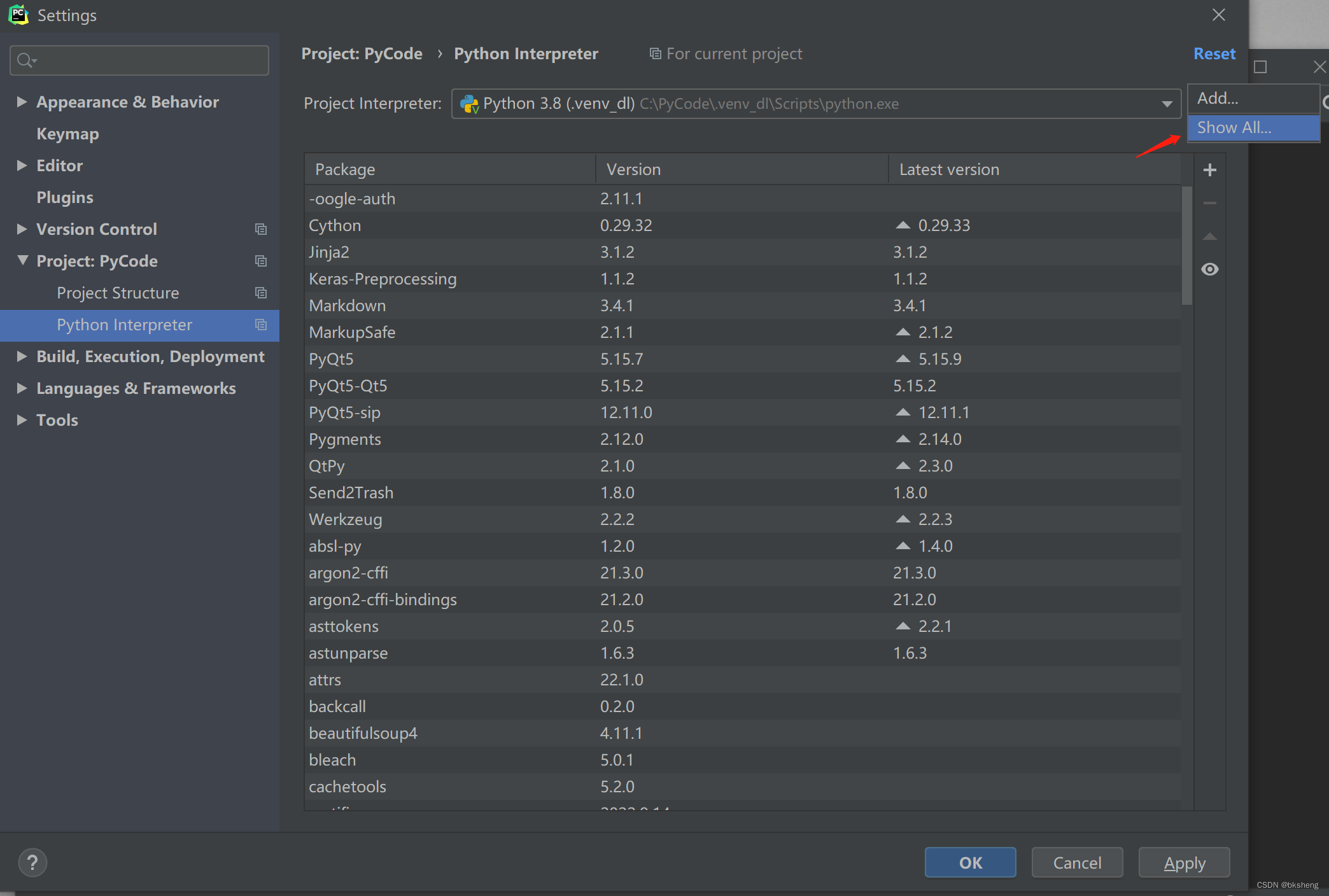Screen dimensions: 1329x896
Task: Click the Reset link
Action: [1214, 53]
